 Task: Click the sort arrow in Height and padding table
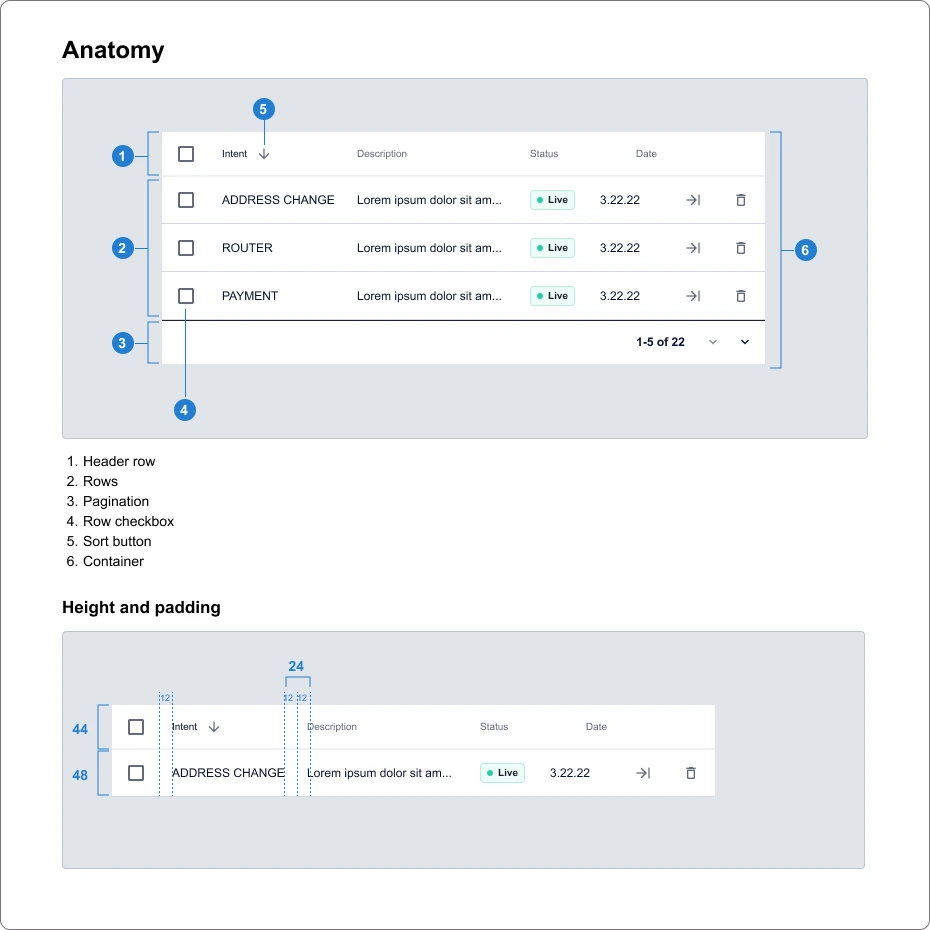coord(214,727)
